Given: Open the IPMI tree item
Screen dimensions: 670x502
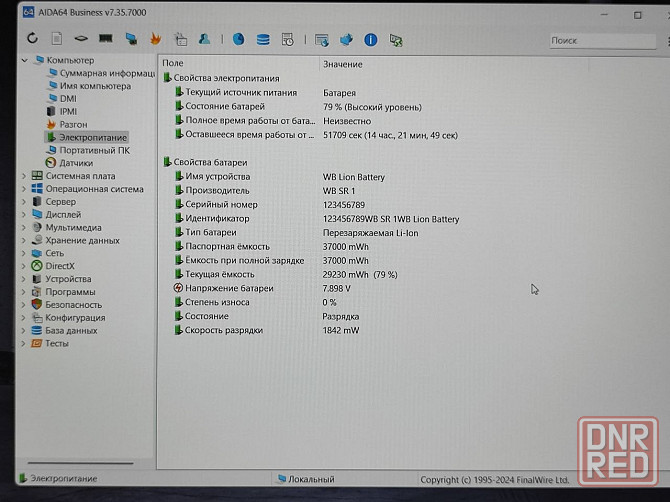Looking at the screenshot, I should [x=68, y=112].
